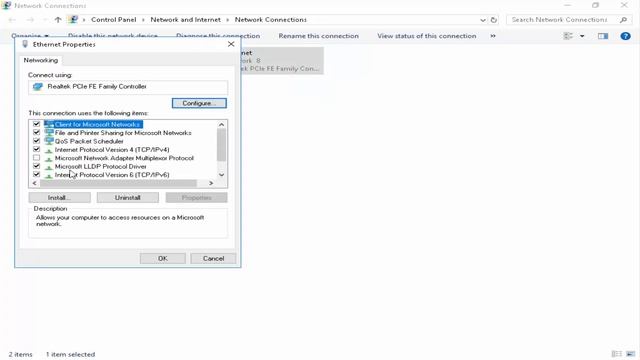
Task: Click scroll down arrow in items list
Action: point(221,175)
